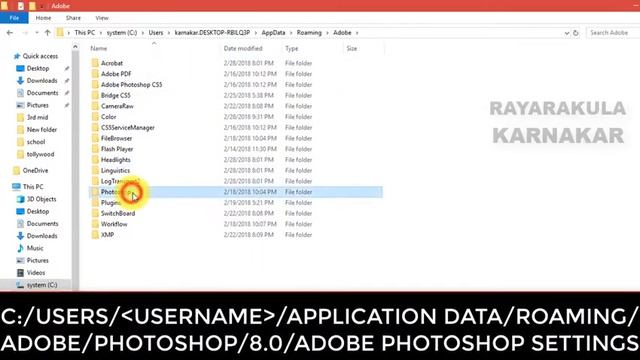Click the Photoshop folder row's File folder type
The width and height of the screenshot is (640, 360).
coord(298,192)
